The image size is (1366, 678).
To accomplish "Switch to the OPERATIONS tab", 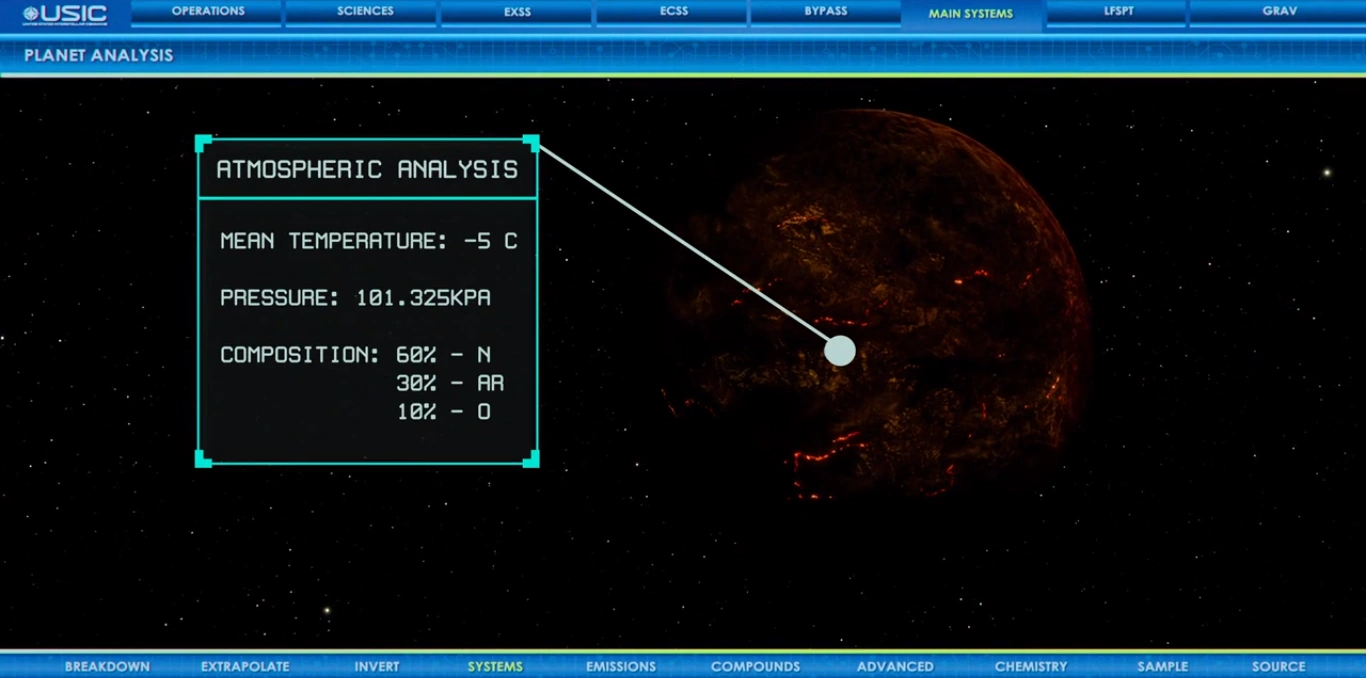I will pos(207,11).
